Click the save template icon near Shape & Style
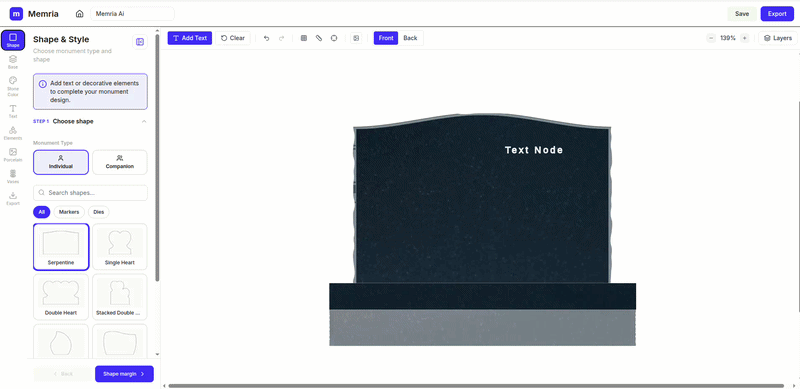The width and height of the screenshot is (800, 389). click(140, 42)
